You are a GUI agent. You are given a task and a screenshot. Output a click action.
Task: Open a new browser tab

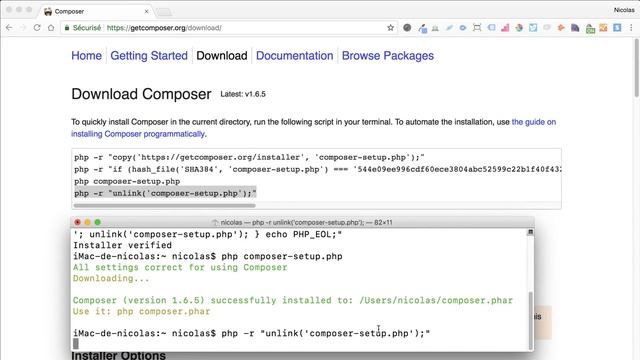tap(164, 12)
